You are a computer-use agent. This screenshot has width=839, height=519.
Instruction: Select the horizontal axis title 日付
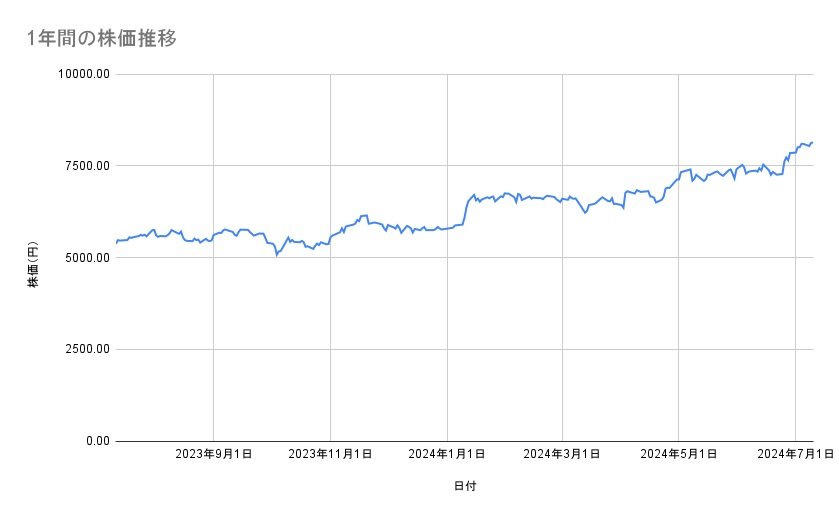[x=463, y=487]
